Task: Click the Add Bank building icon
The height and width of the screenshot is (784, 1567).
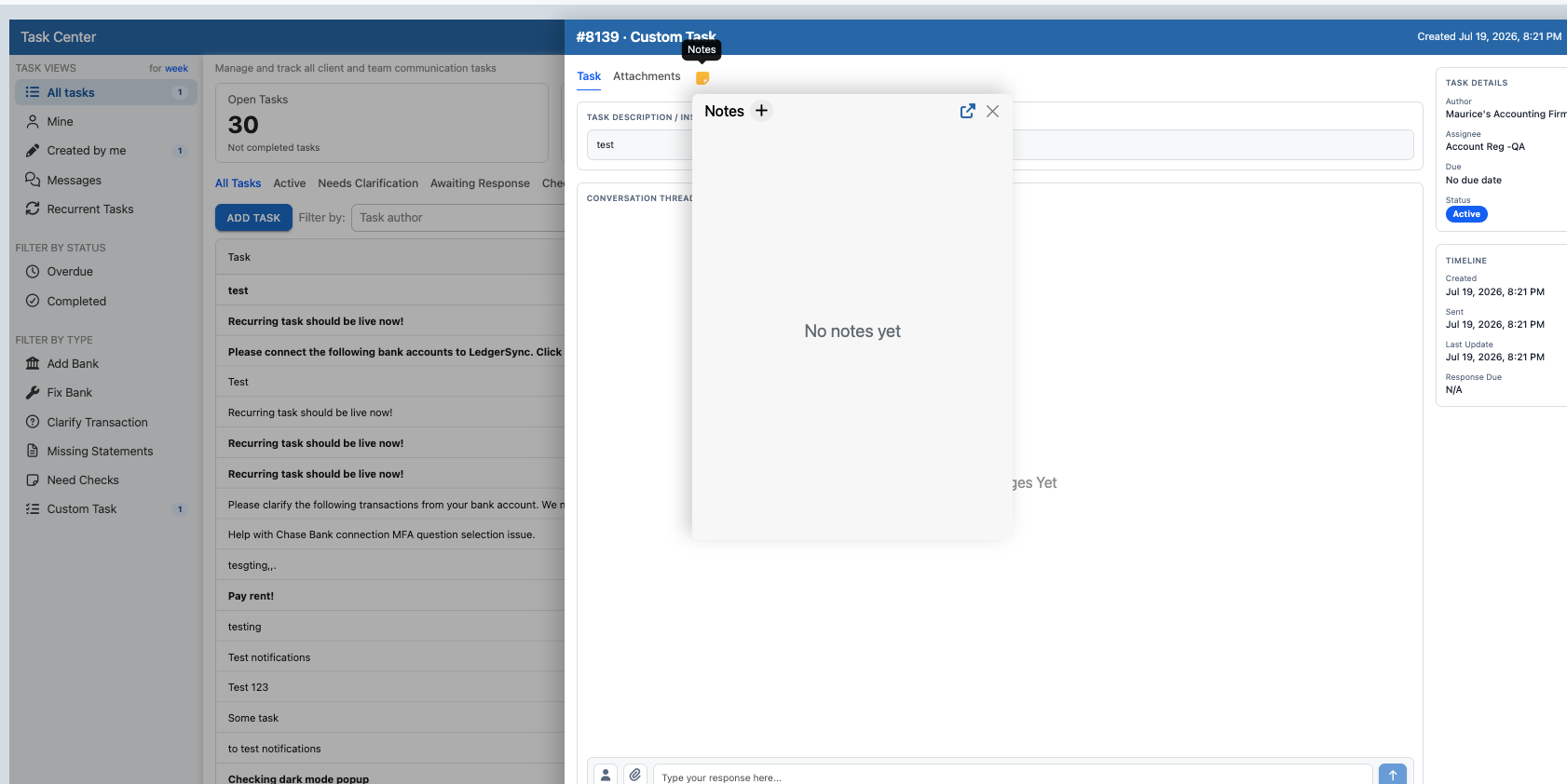Action: pyautogui.click(x=33, y=363)
